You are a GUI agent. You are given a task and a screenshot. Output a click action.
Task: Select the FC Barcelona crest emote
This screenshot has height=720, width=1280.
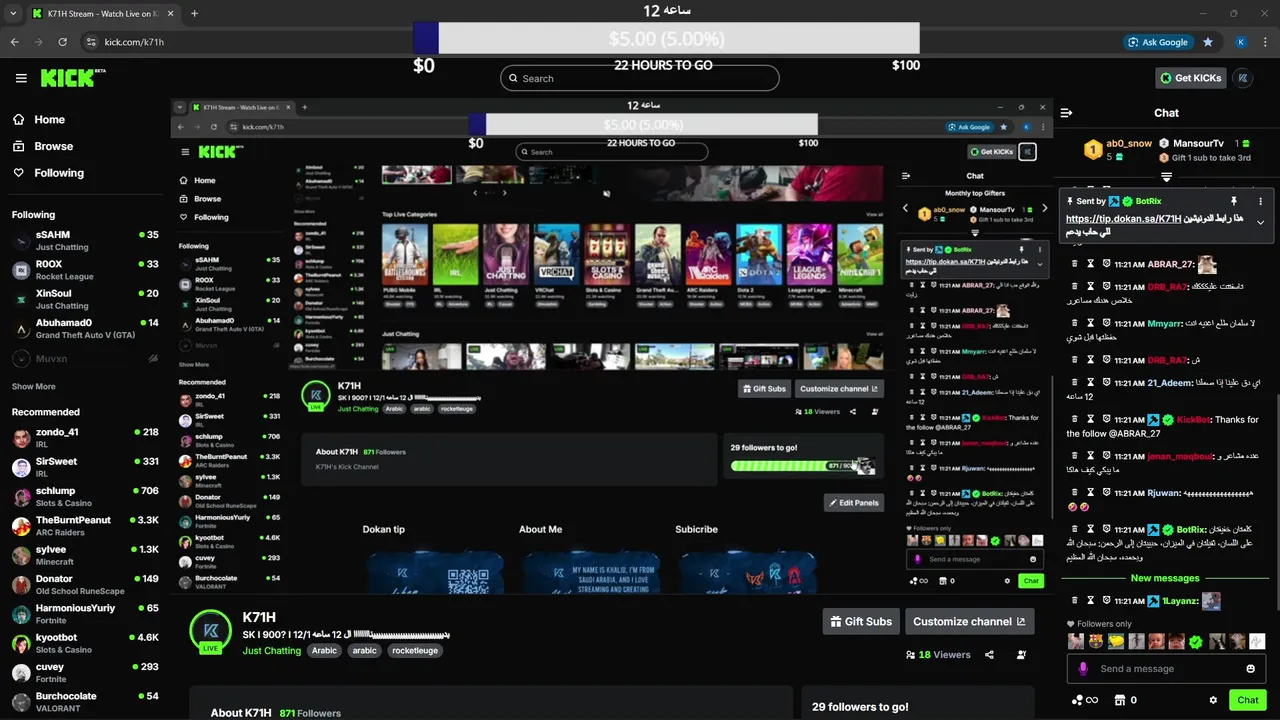1095,641
